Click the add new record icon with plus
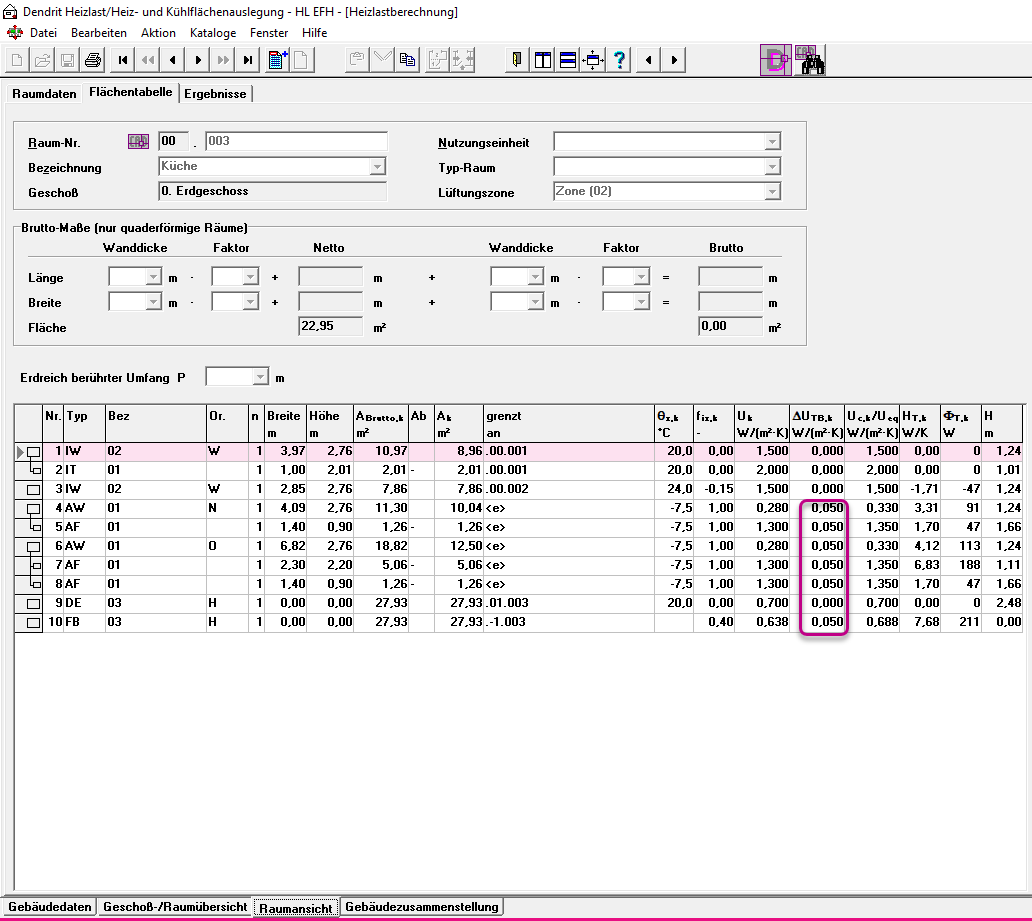 (x=277, y=61)
